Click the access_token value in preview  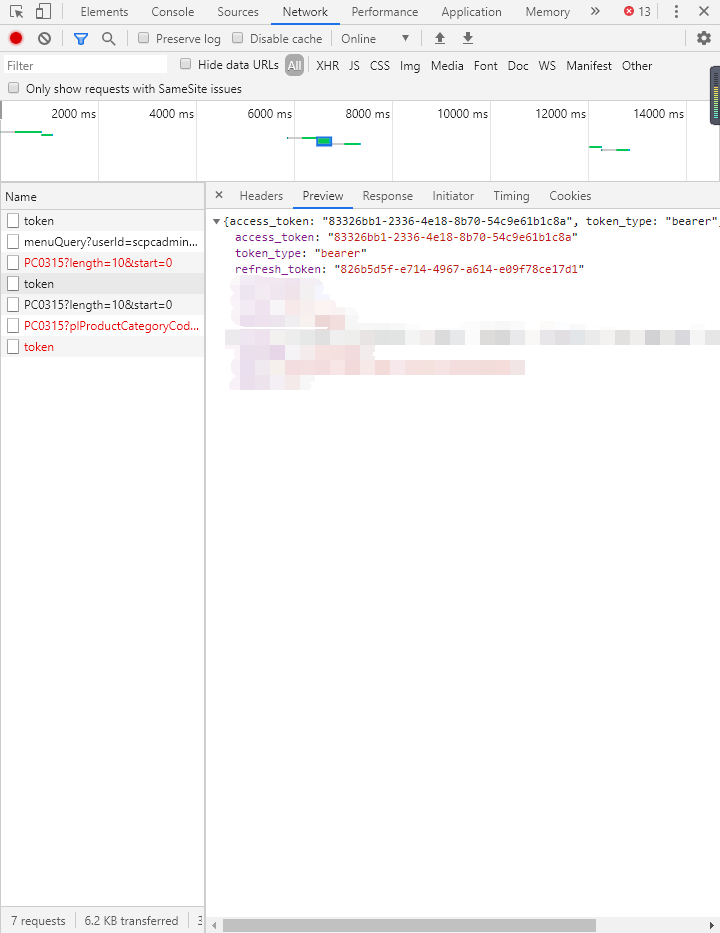click(452, 237)
